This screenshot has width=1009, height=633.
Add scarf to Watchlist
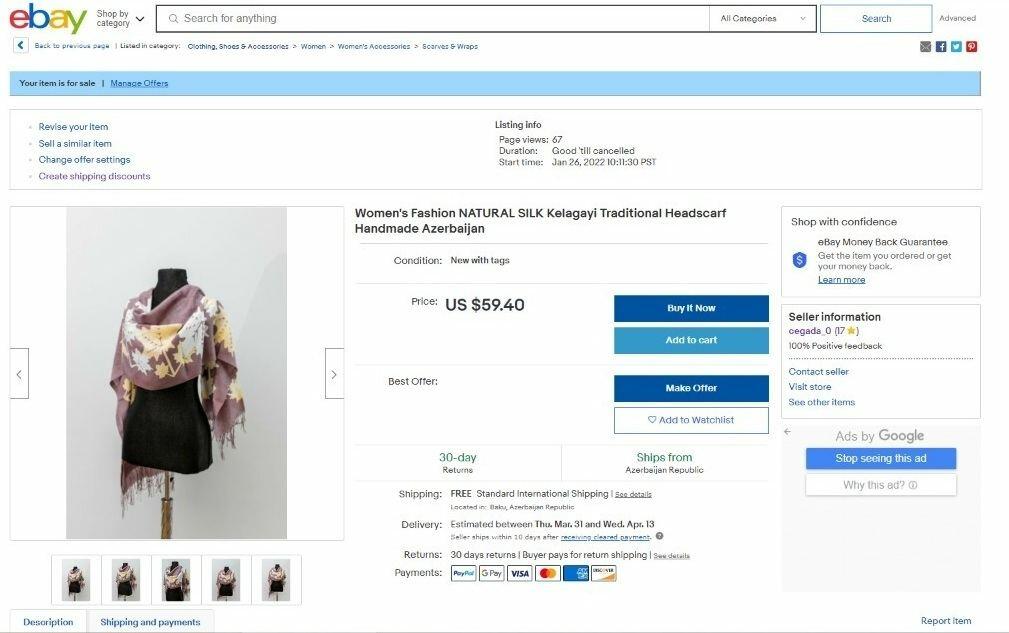tap(691, 420)
